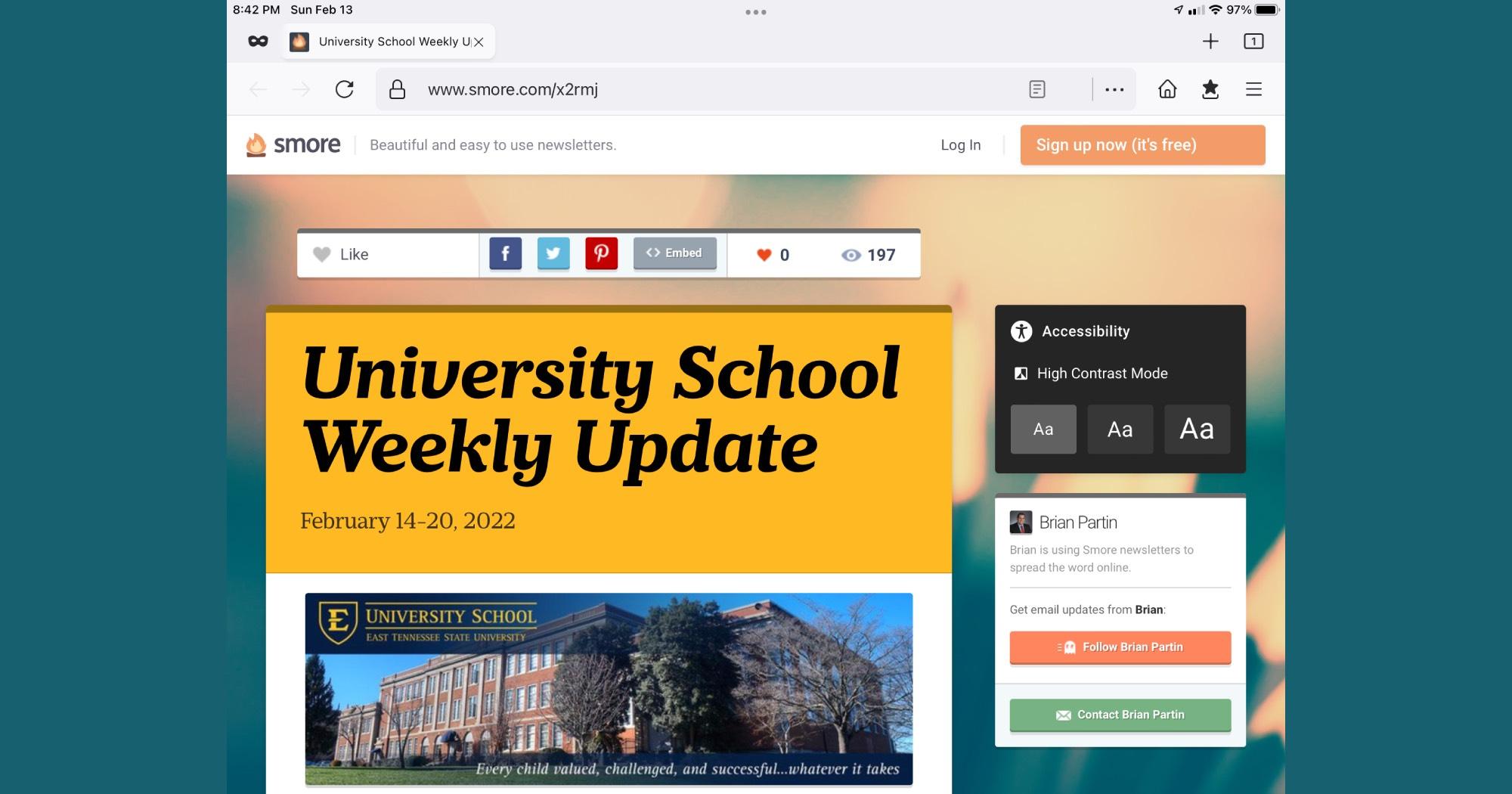Open page actions three-dot menu
Viewport: 1512px width, 794px height.
click(1114, 89)
